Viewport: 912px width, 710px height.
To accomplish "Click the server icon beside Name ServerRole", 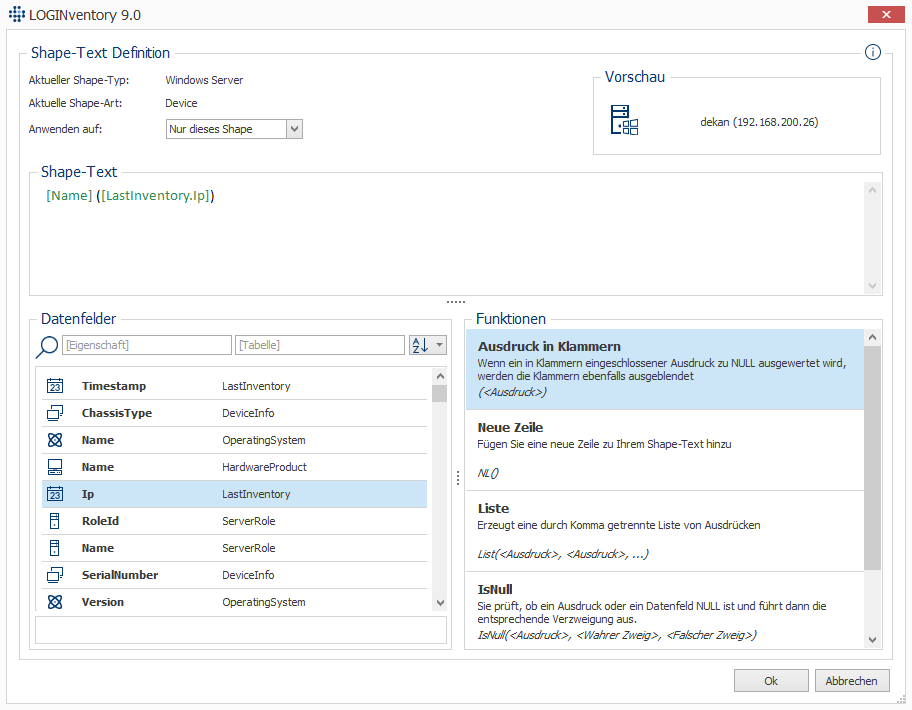I will point(55,548).
